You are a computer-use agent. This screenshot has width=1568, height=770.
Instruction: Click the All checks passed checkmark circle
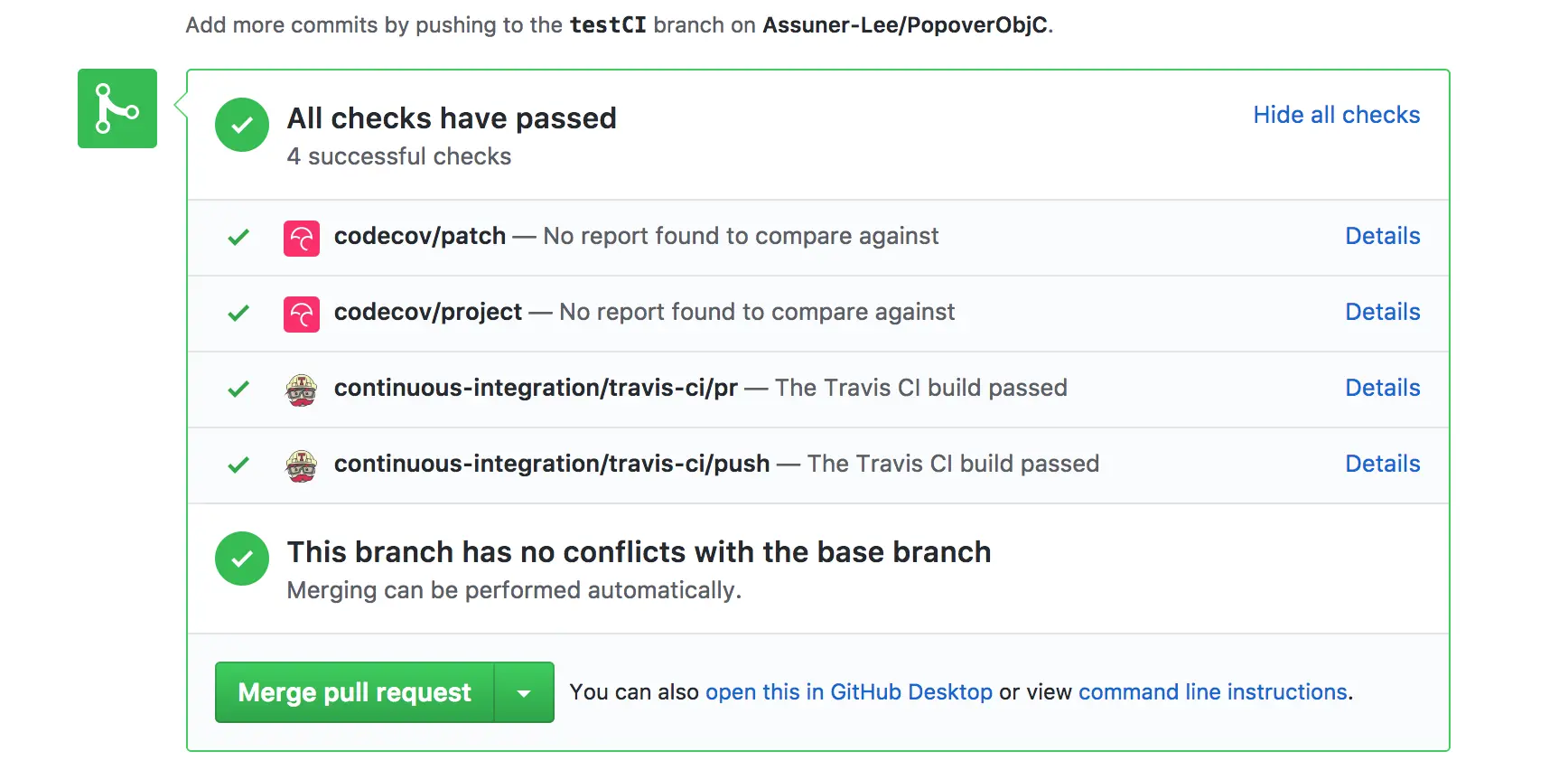pos(242,125)
